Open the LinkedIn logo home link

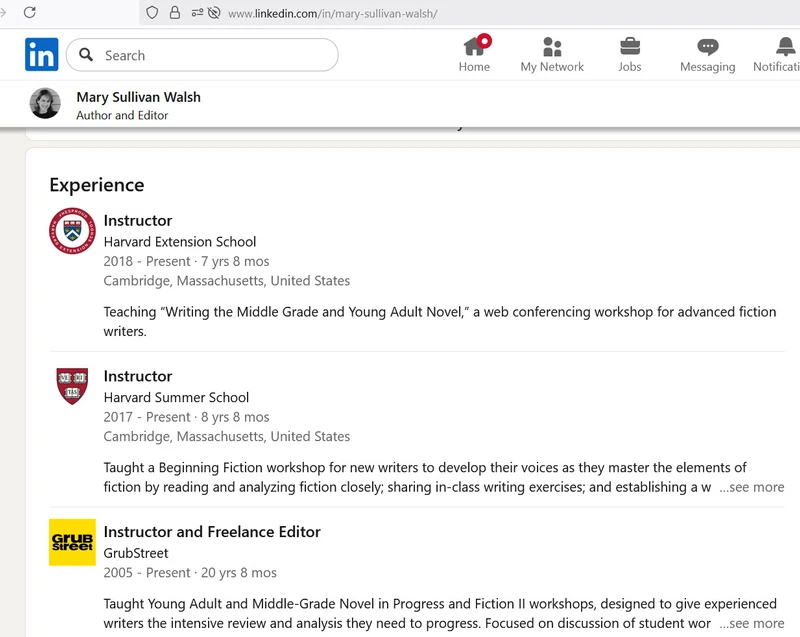pos(41,54)
